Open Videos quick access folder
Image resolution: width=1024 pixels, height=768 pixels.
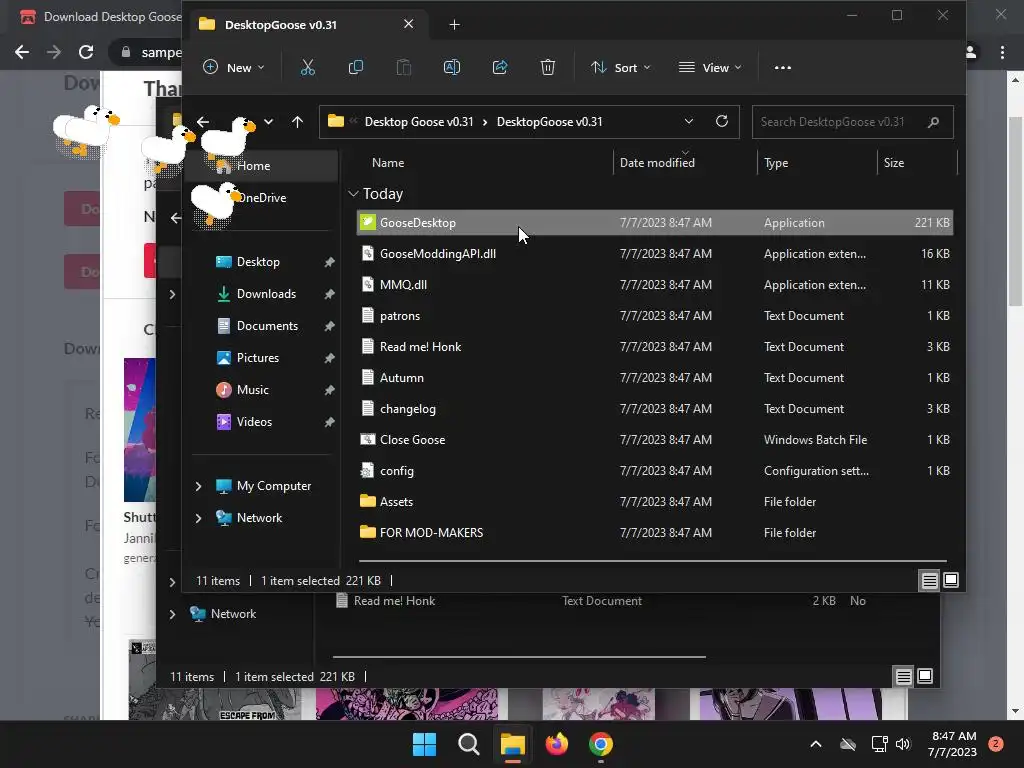(254, 422)
